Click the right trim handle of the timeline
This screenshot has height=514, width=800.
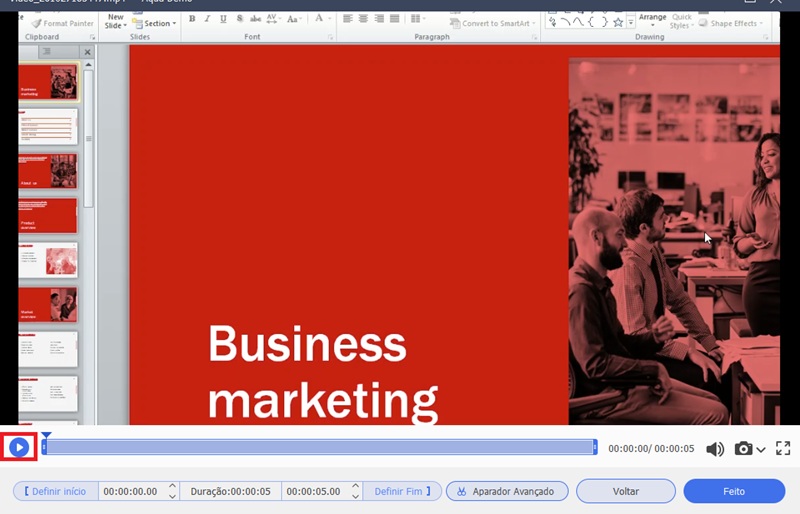tap(595, 448)
